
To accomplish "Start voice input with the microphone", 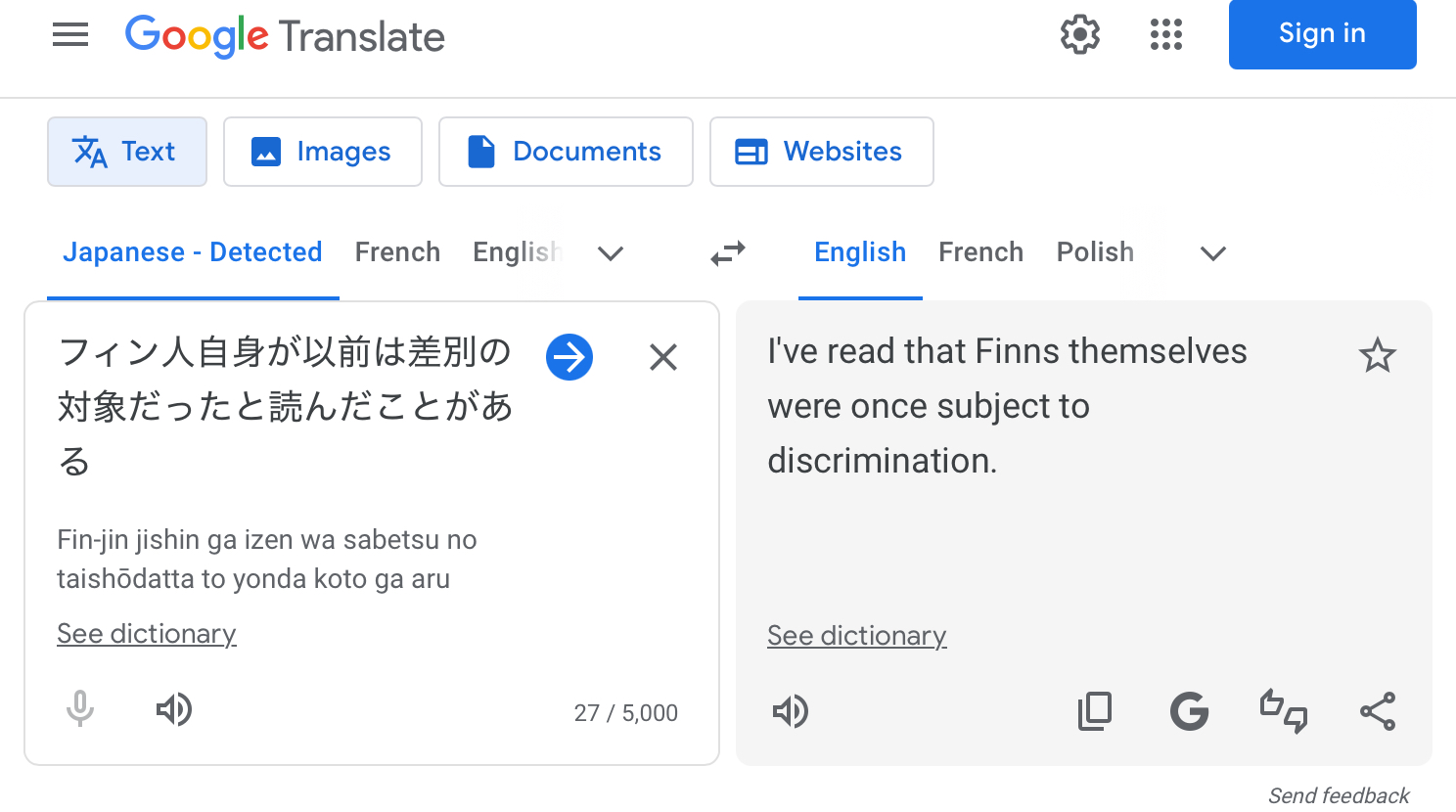I will click(80, 709).
